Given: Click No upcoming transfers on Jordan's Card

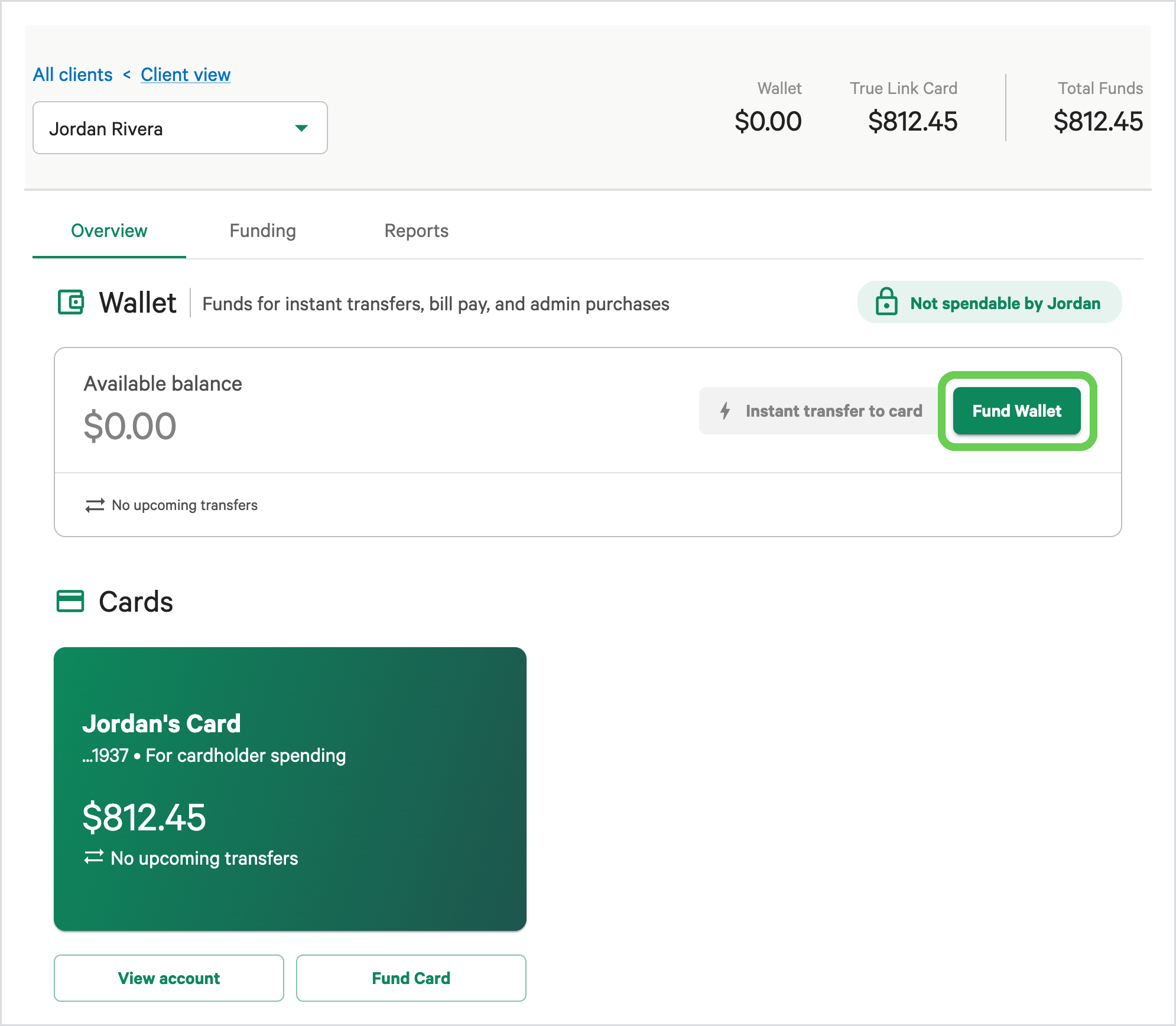Looking at the screenshot, I should [x=204, y=858].
